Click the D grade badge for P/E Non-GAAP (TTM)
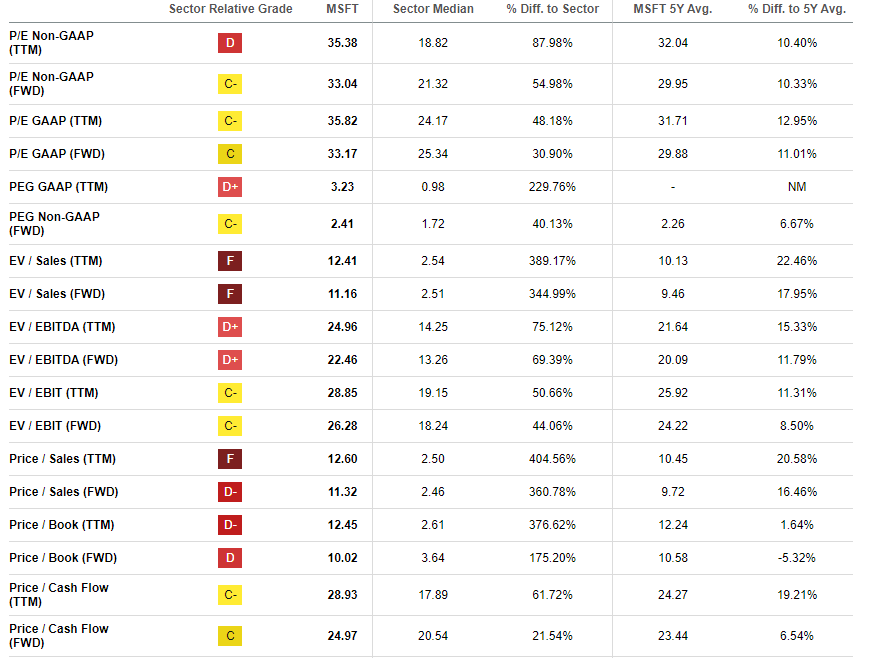 click(230, 43)
